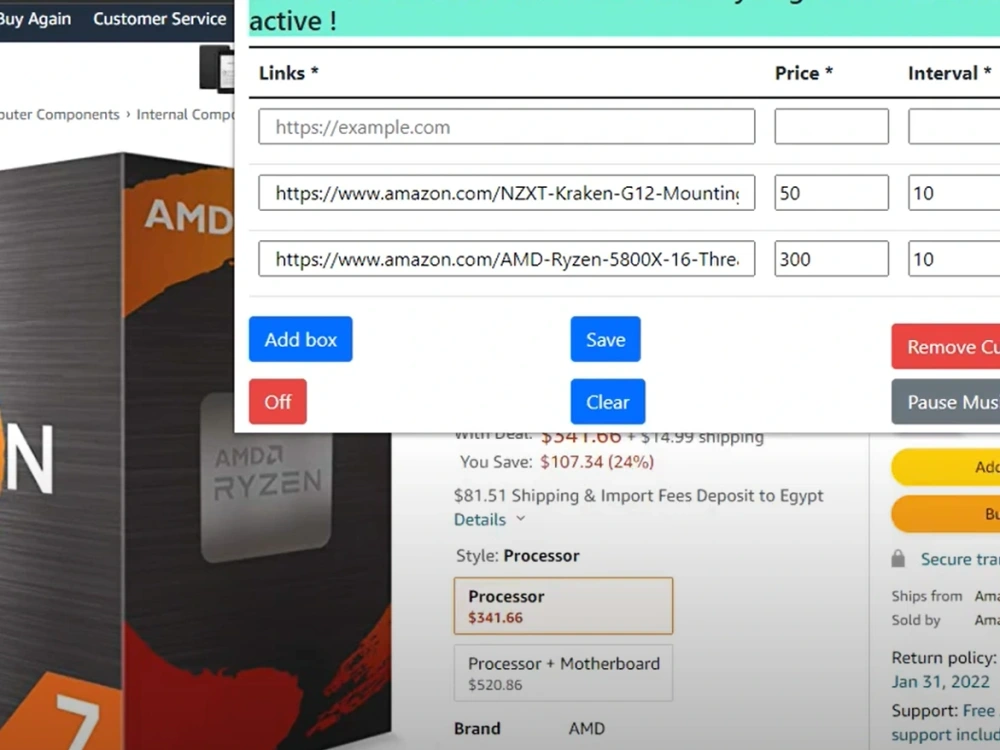Open Computer Components breadcrumb link
The height and width of the screenshot is (750, 1000).
click(x=59, y=114)
